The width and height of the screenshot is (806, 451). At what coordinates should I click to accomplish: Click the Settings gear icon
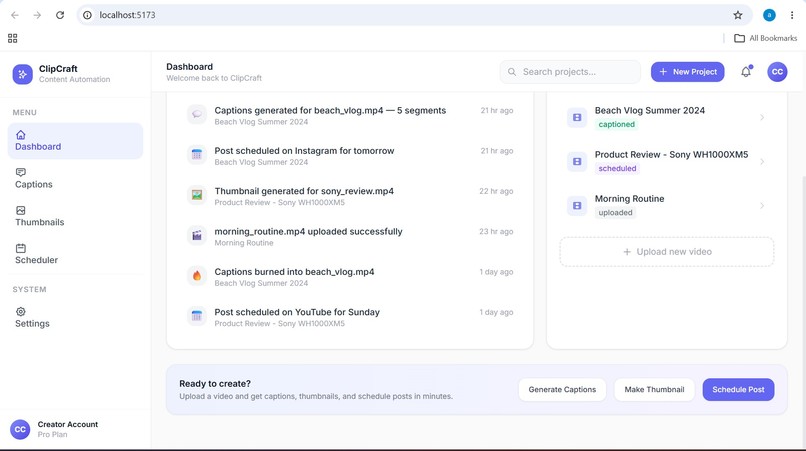21,312
